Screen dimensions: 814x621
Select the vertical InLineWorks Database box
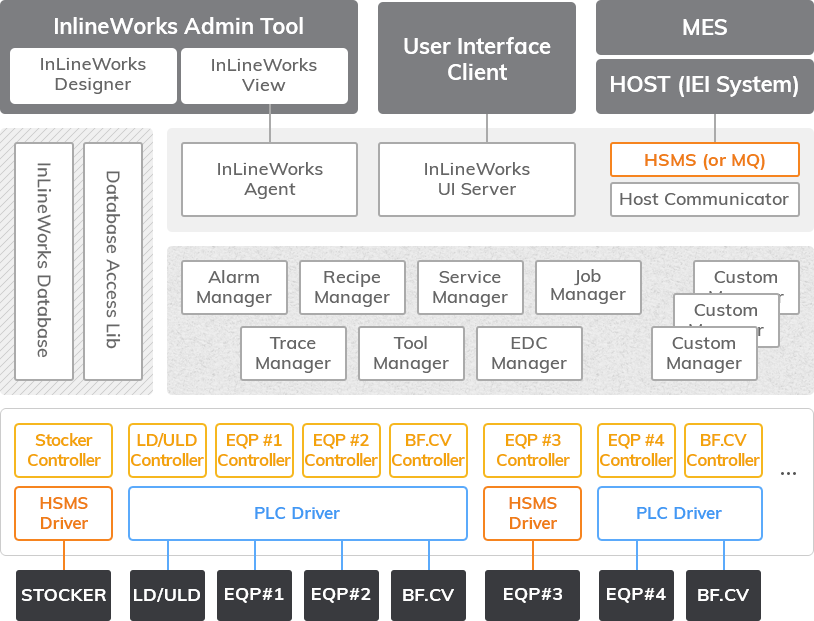(44, 260)
